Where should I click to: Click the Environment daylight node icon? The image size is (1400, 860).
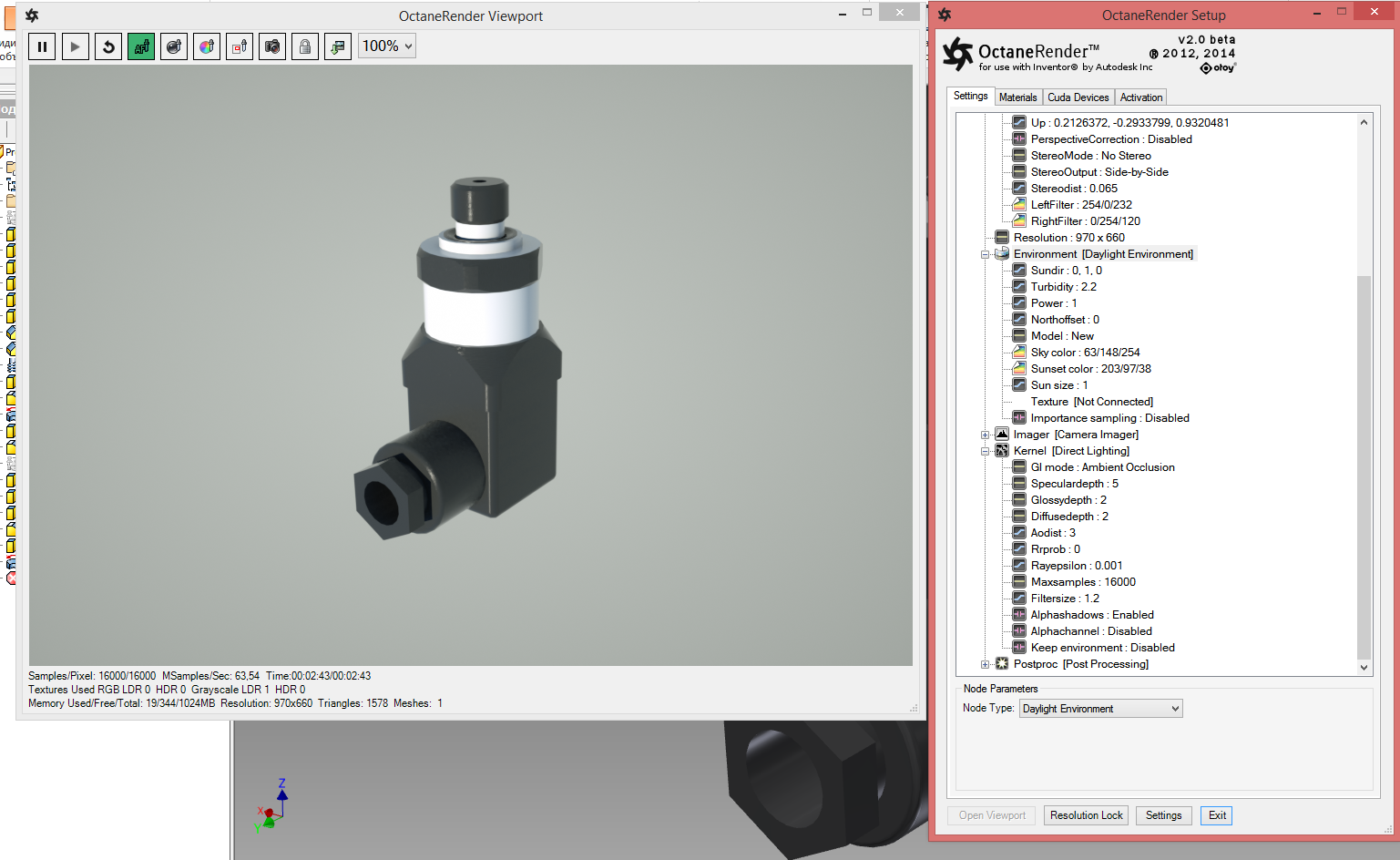1002,253
